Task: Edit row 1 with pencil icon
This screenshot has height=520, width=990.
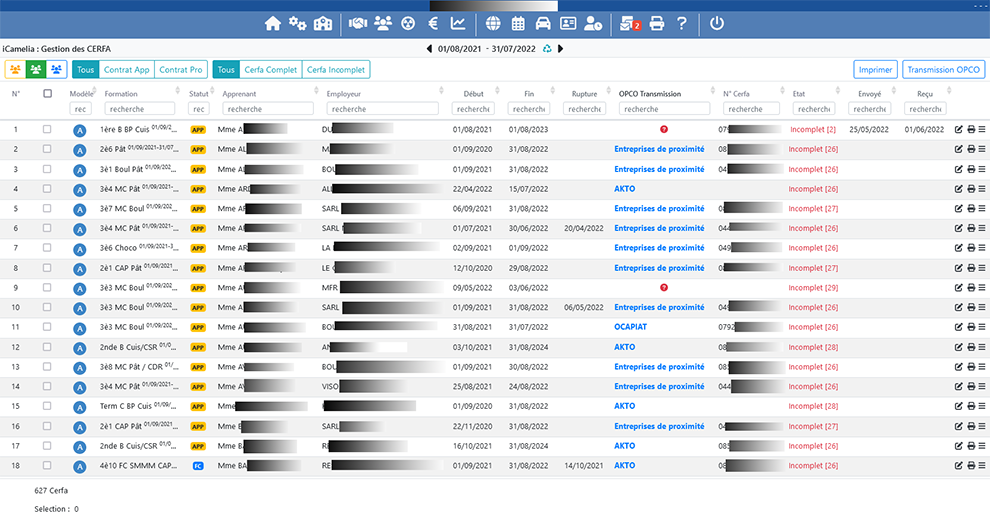Action: (x=958, y=129)
